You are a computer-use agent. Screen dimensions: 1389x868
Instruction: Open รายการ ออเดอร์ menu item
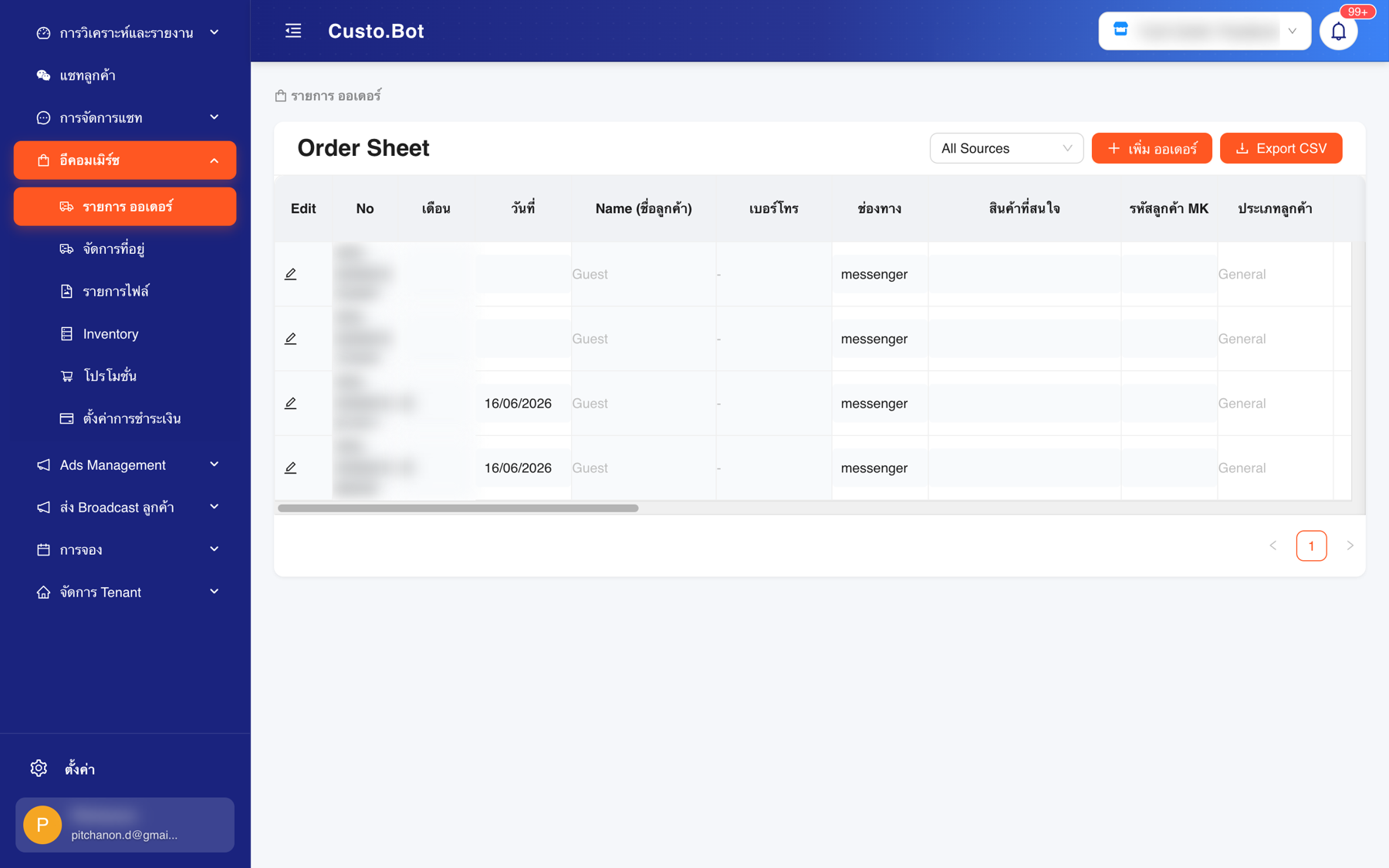[x=125, y=207]
